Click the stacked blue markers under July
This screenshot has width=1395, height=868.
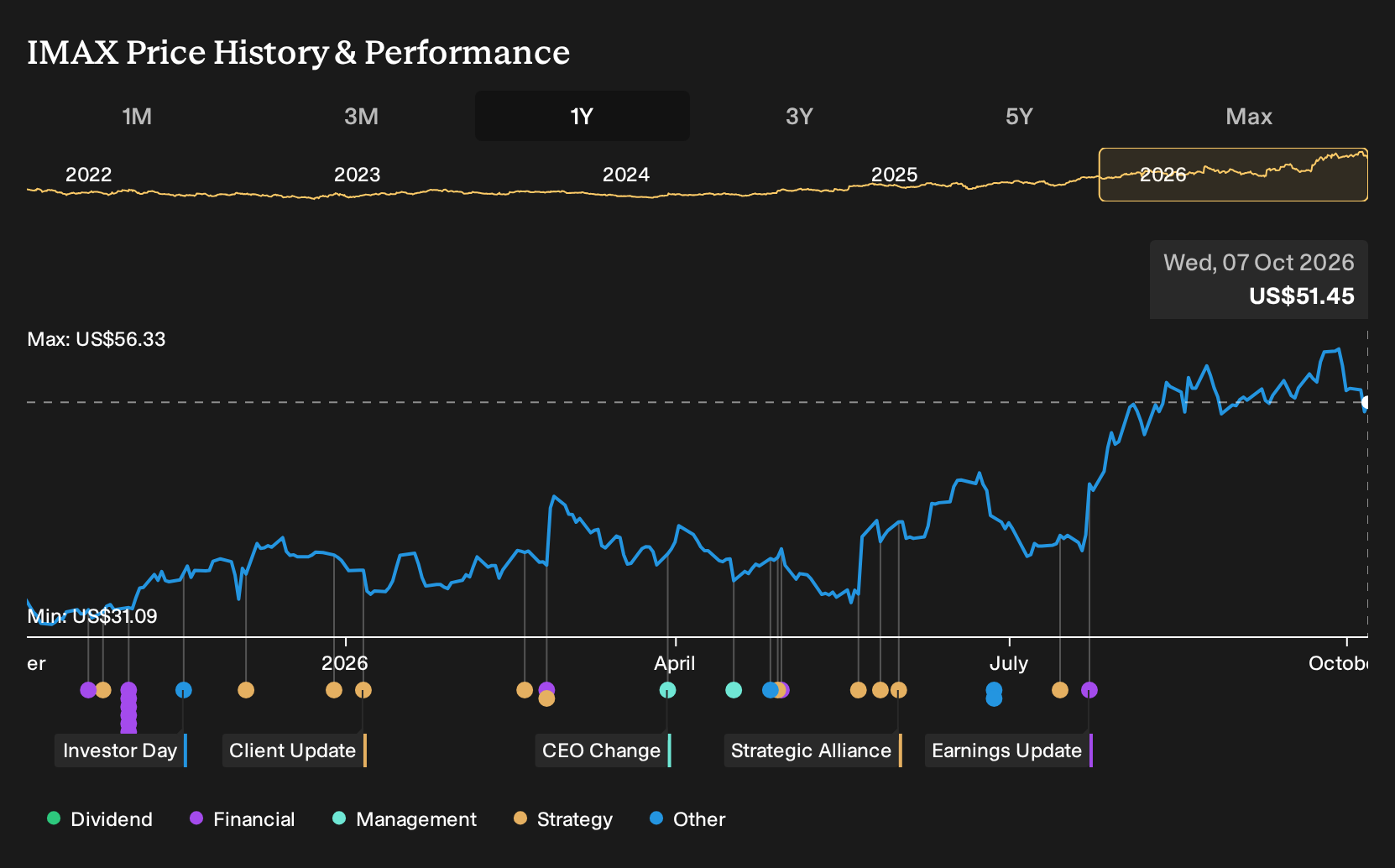click(994, 694)
